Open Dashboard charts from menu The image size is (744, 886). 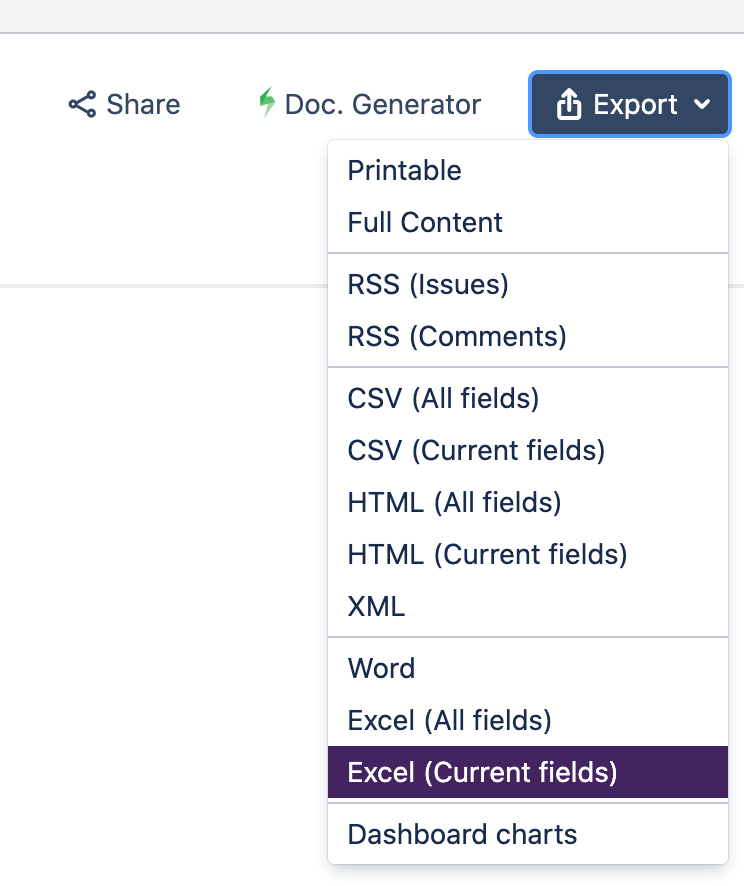coord(462,834)
